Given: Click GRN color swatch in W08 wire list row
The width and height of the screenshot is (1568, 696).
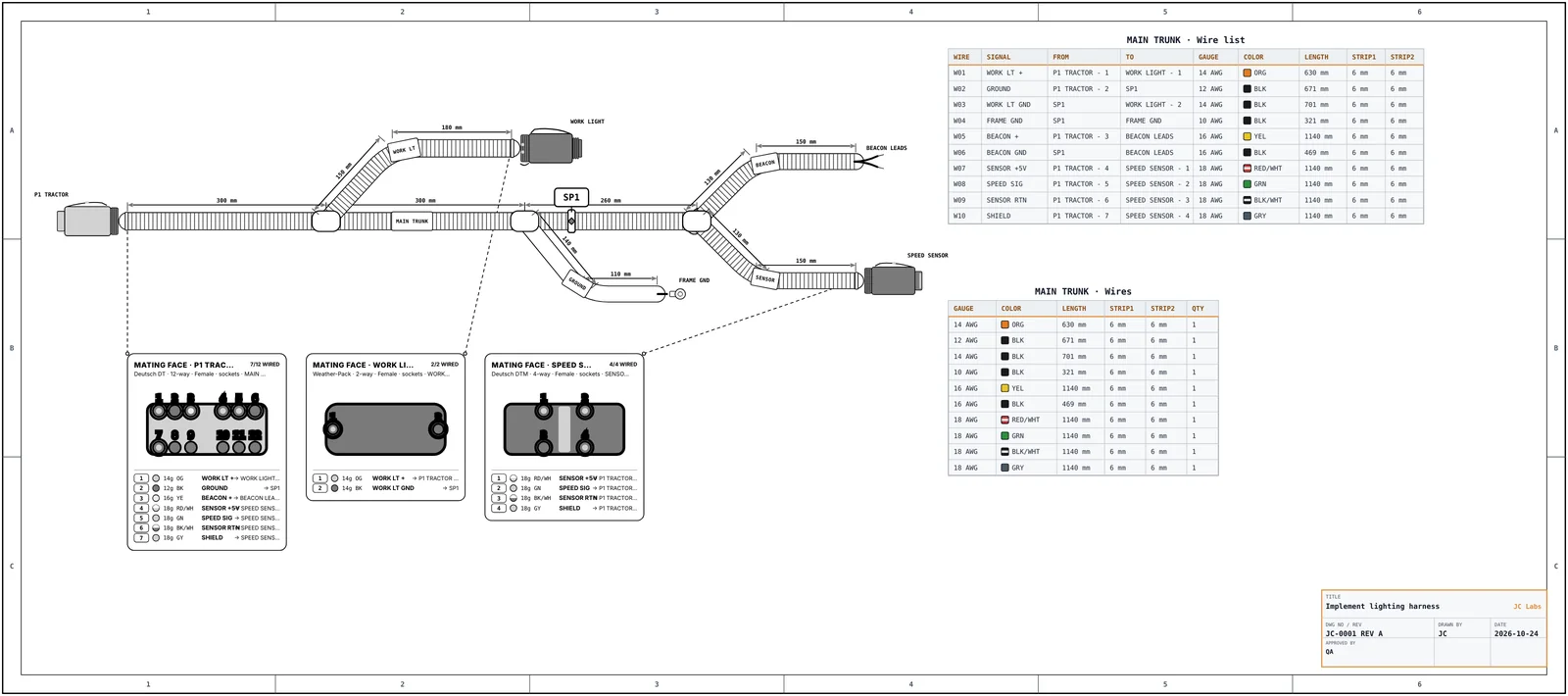Looking at the screenshot, I should [1248, 184].
